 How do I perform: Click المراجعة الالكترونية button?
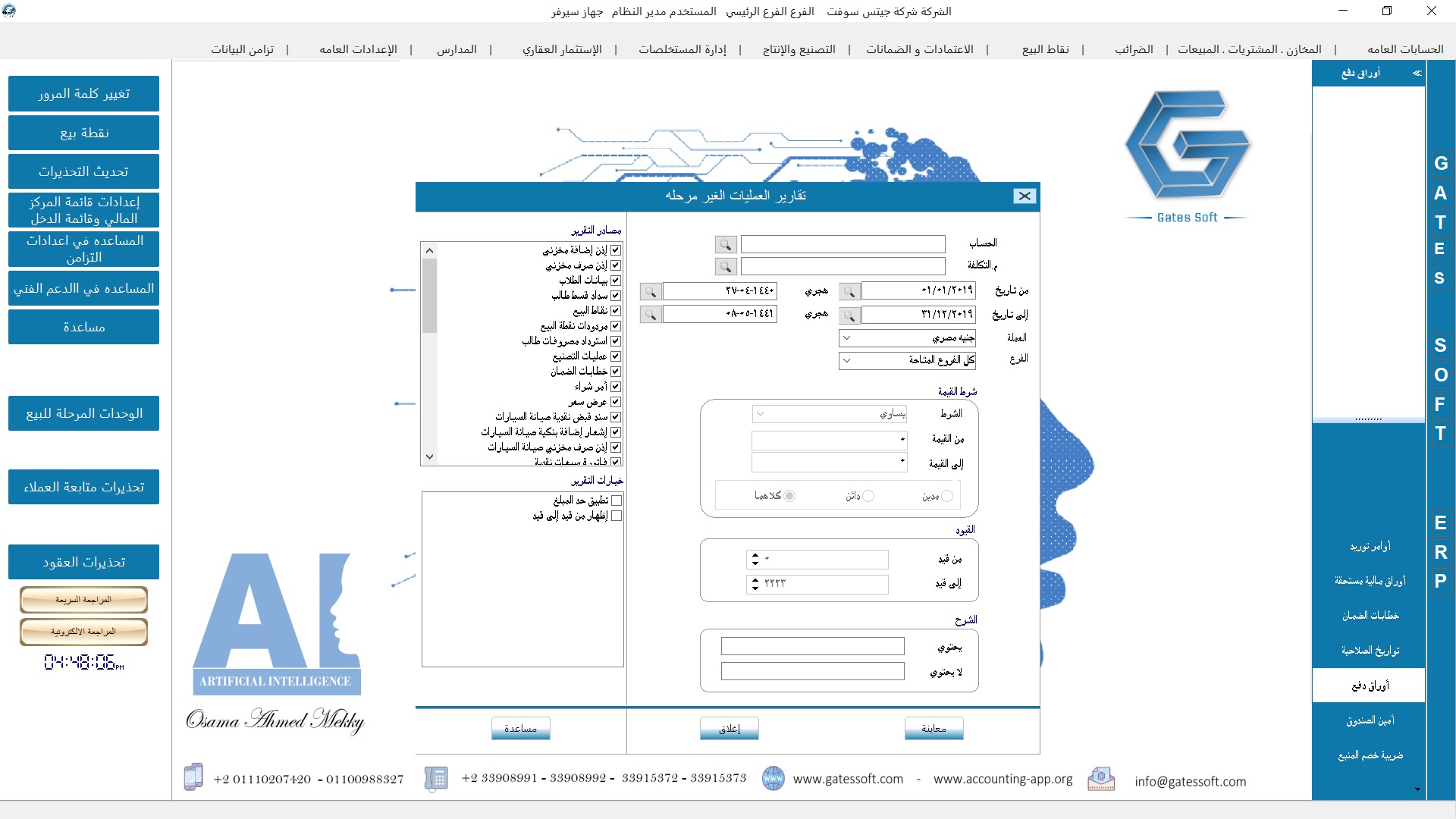click(x=83, y=632)
